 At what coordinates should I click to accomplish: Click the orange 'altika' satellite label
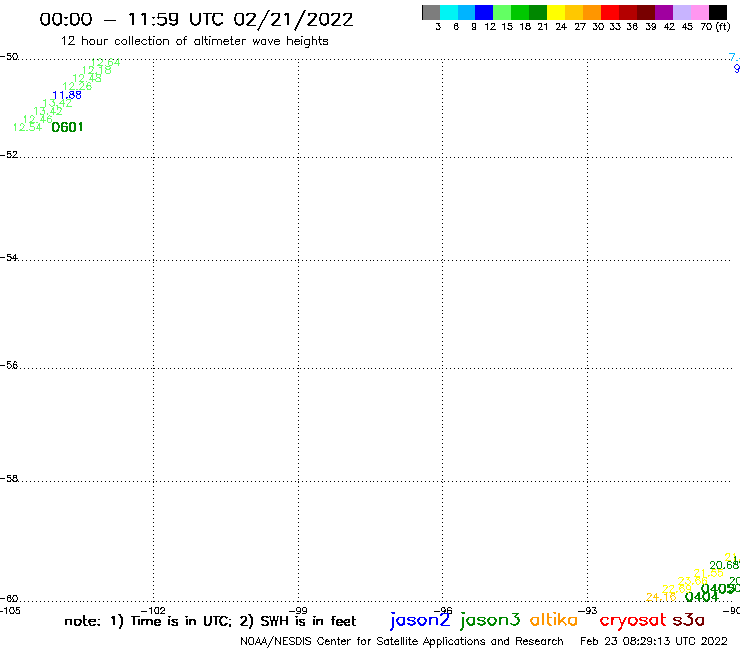[554, 620]
